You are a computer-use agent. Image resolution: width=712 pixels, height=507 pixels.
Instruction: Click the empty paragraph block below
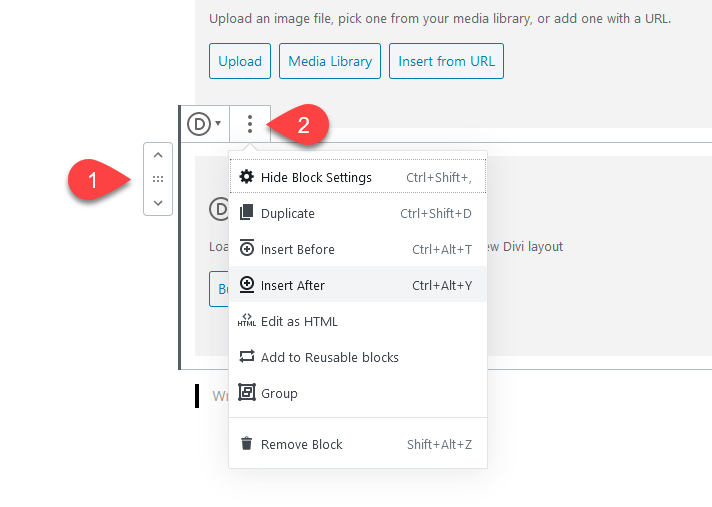(x=218, y=396)
